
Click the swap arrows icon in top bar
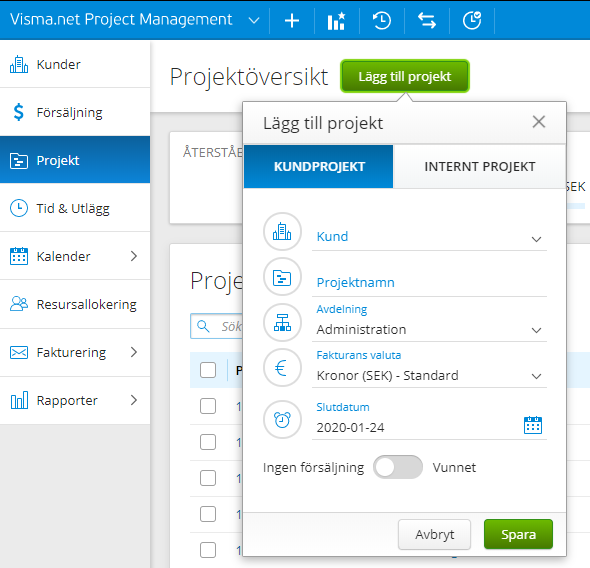[x=427, y=21]
